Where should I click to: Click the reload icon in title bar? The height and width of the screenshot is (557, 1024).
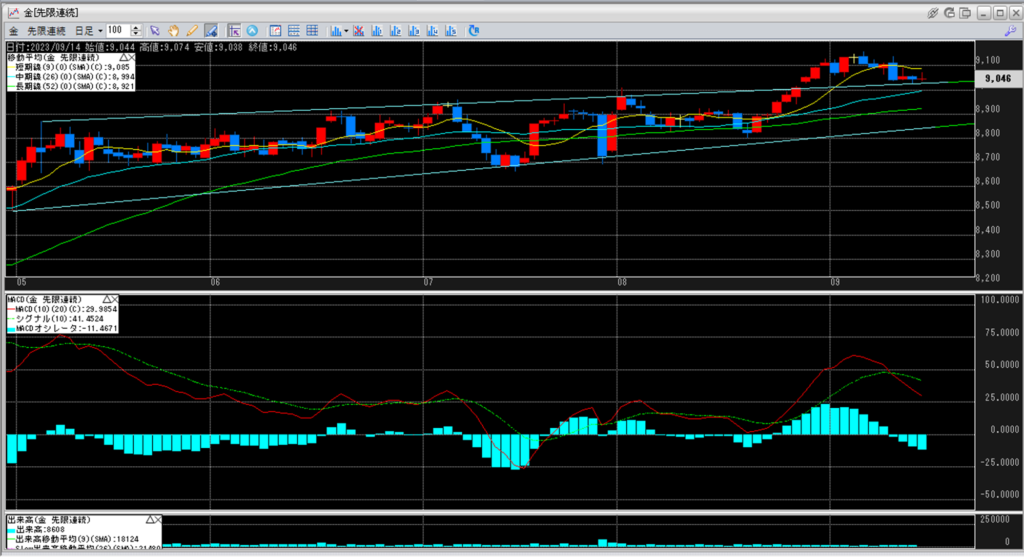click(950, 13)
